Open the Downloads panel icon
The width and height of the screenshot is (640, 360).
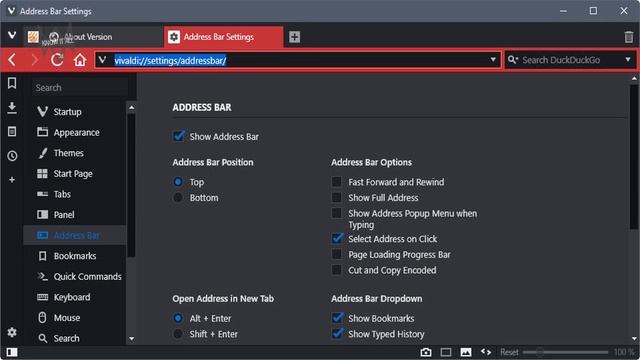tap(12, 108)
